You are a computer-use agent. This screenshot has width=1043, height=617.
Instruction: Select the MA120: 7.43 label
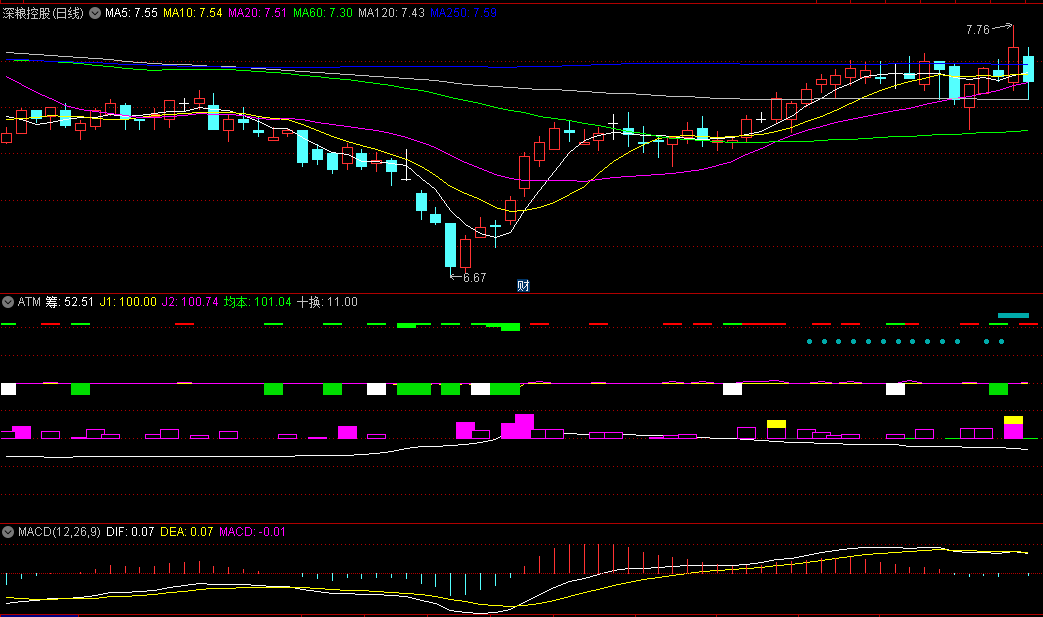pos(391,13)
